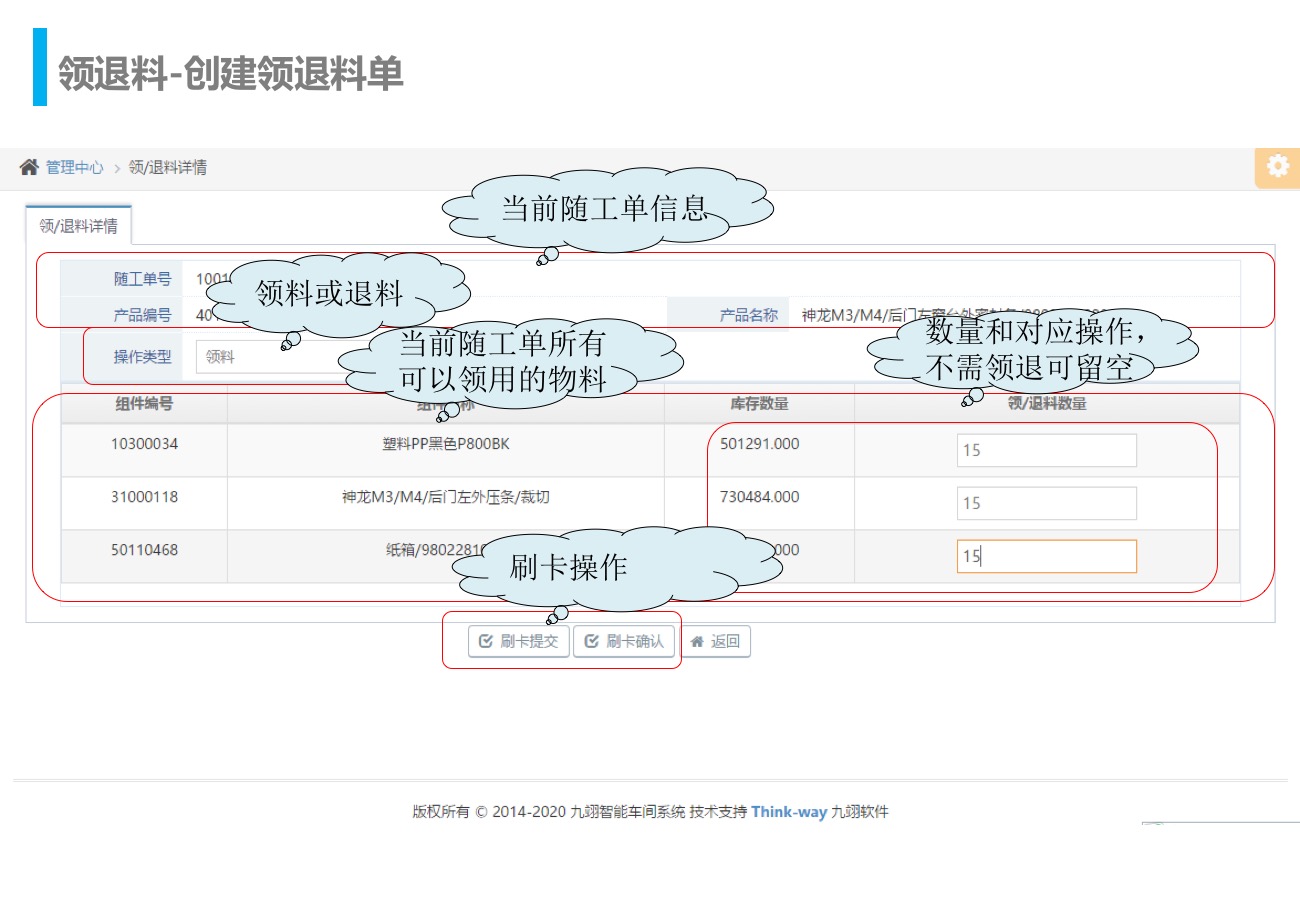This screenshot has width=1300, height=900.
Task: Select the 领/退料详情 tab
Action: [78, 226]
